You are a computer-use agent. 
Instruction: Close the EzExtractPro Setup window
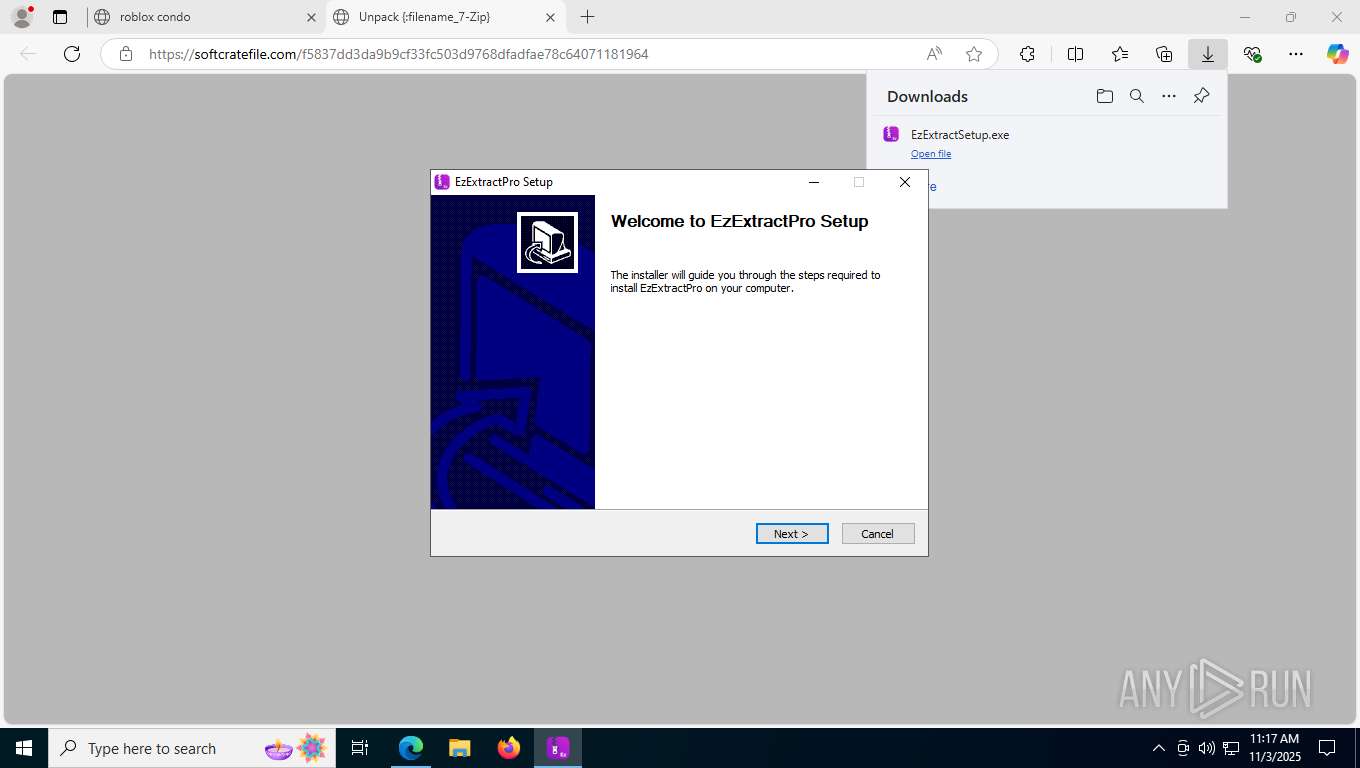(905, 182)
